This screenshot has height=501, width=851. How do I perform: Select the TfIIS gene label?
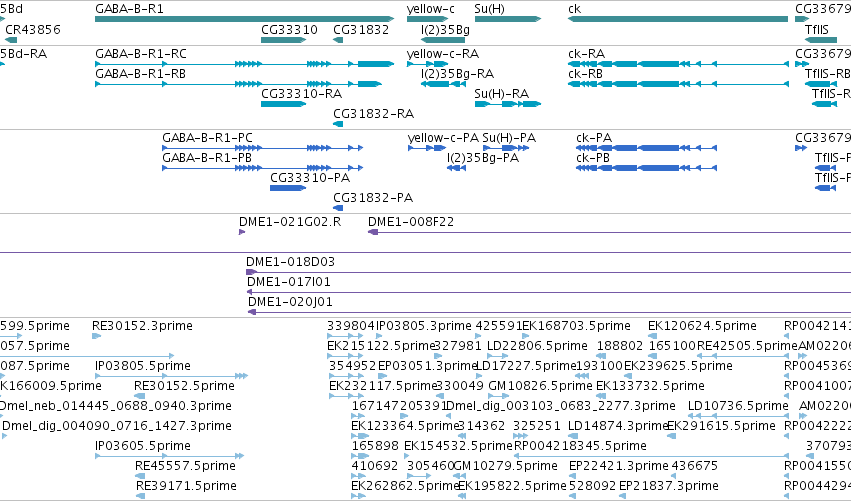(817, 29)
